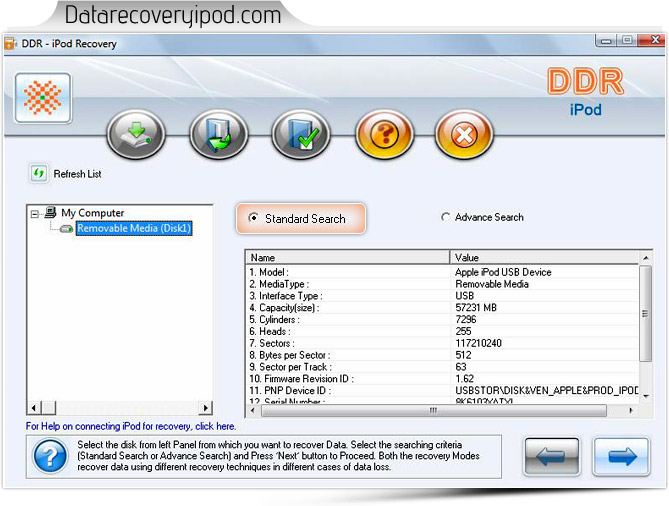Click the '10. Firmware Revision ID :' row name

click(x=302, y=379)
